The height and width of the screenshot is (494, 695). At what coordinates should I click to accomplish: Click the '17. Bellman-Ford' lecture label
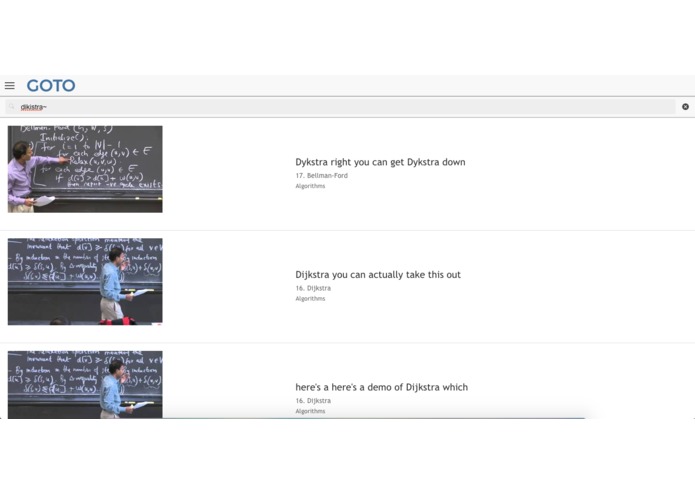click(321, 175)
